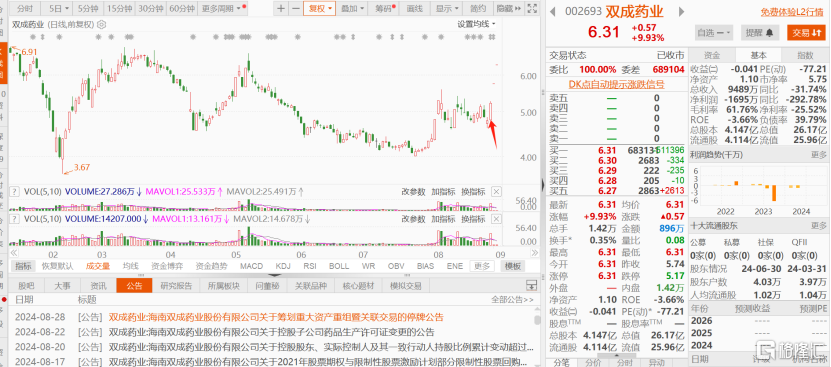Collapse the bottom news panel icon

click(532, 286)
